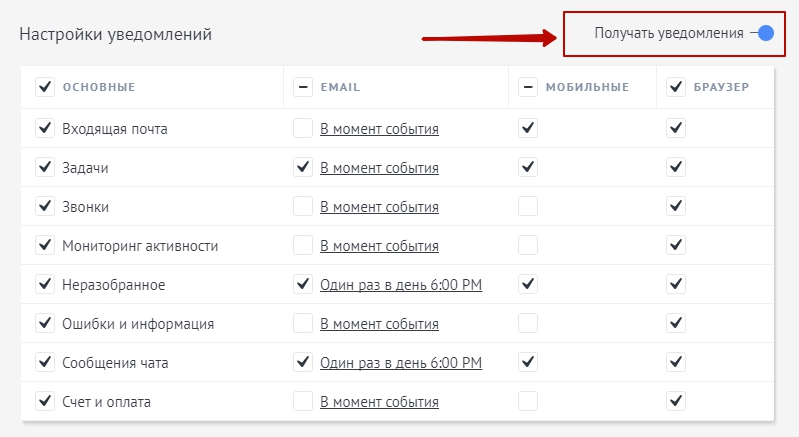The height and width of the screenshot is (437, 799).
Task: Open Звонки 'В момент события' timing
Action: click(x=379, y=207)
